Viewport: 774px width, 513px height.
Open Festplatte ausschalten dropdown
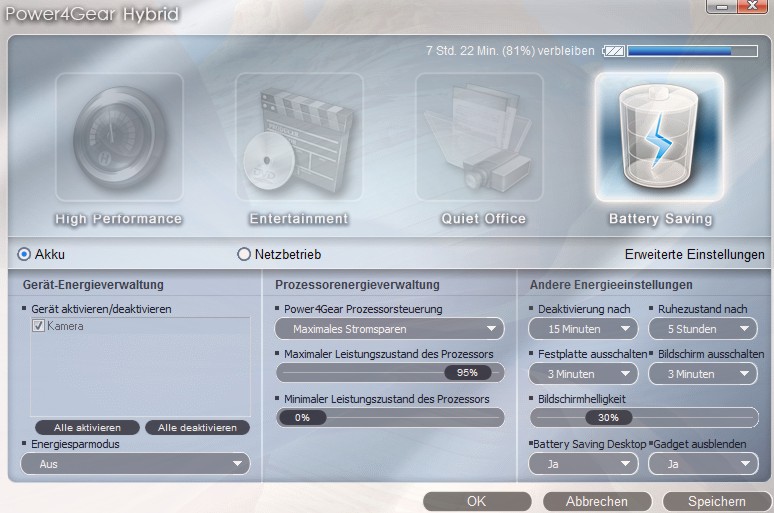(x=583, y=374)
